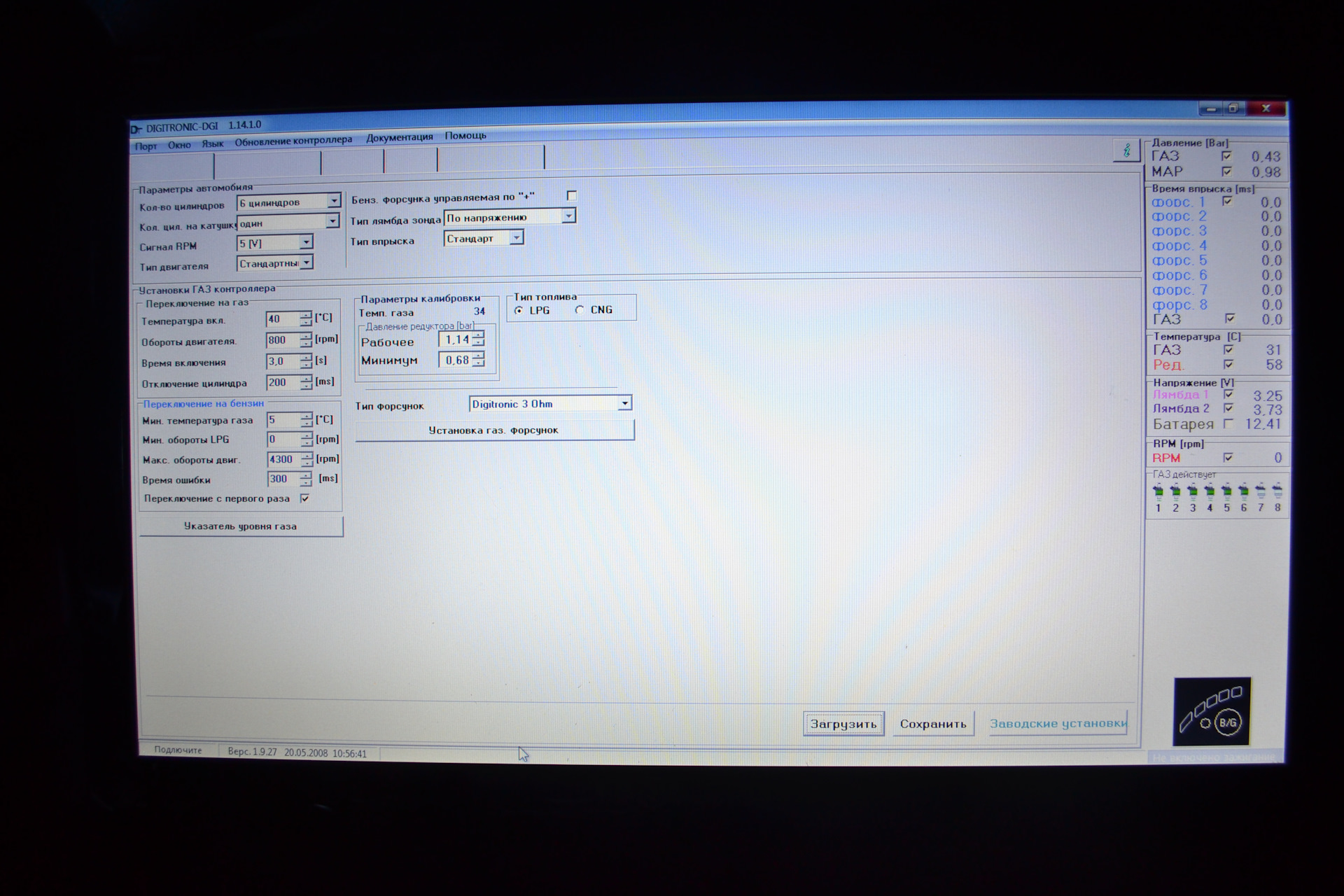Increase the Рабочее pressure stepper
Viewport: 1344px width, 896px height.
pos(478,335)
